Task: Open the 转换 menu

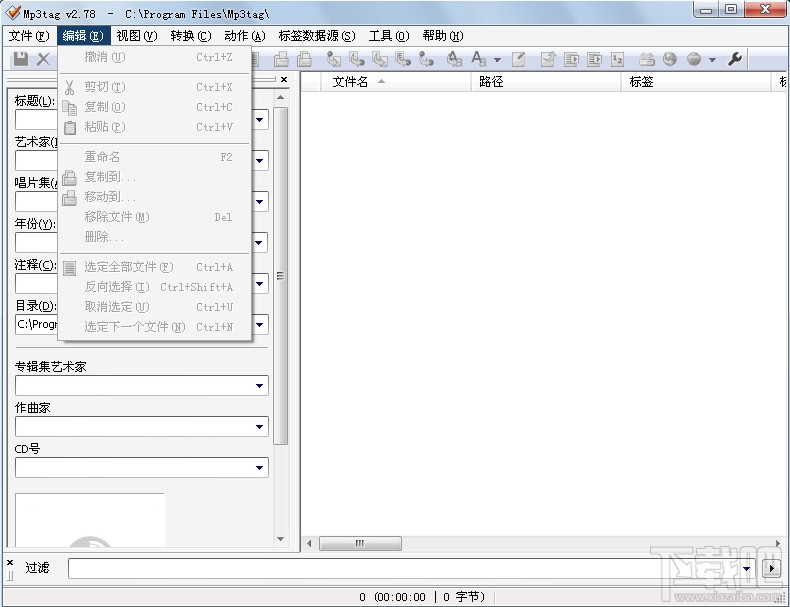Action: pos(190,36)
